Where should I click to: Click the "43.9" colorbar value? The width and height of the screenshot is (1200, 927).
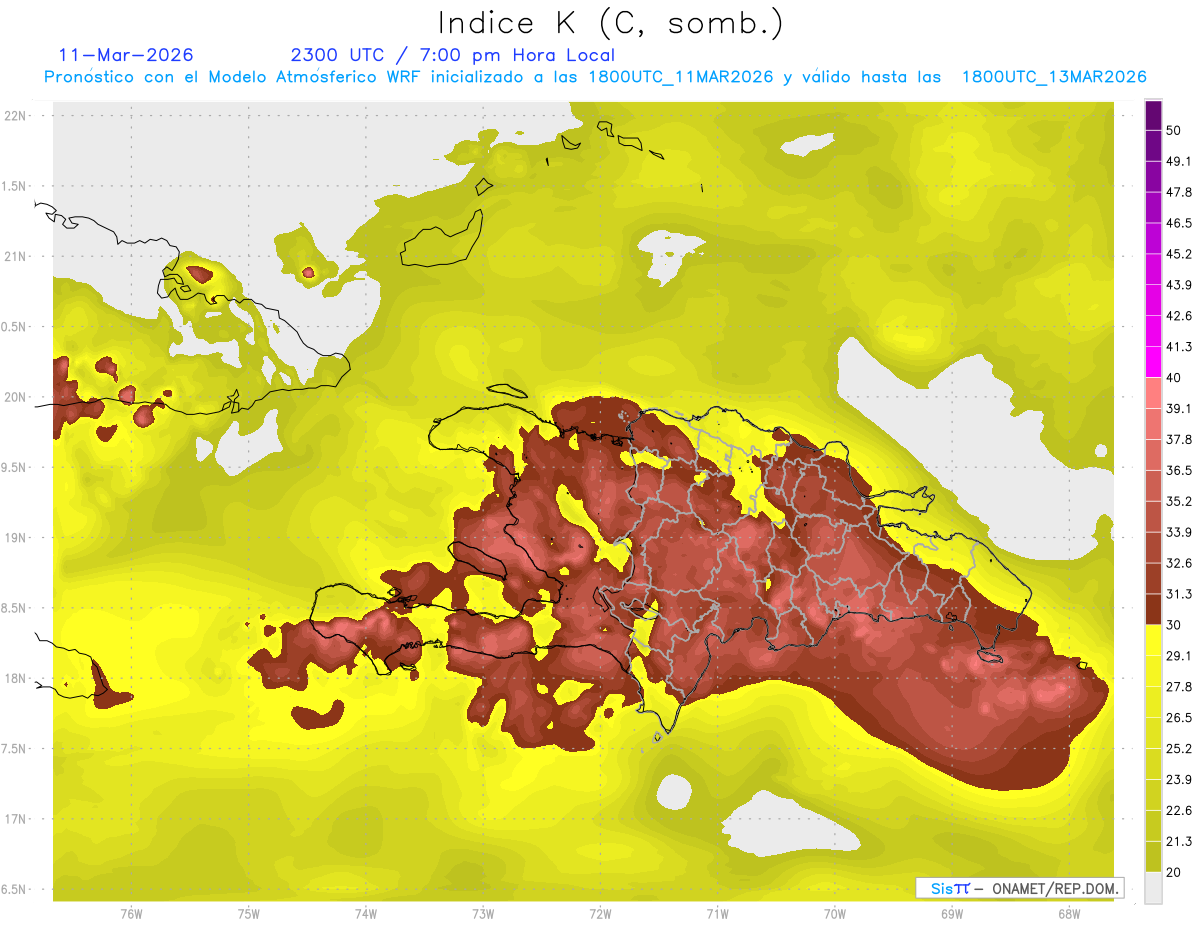[x=1179, y=285]
